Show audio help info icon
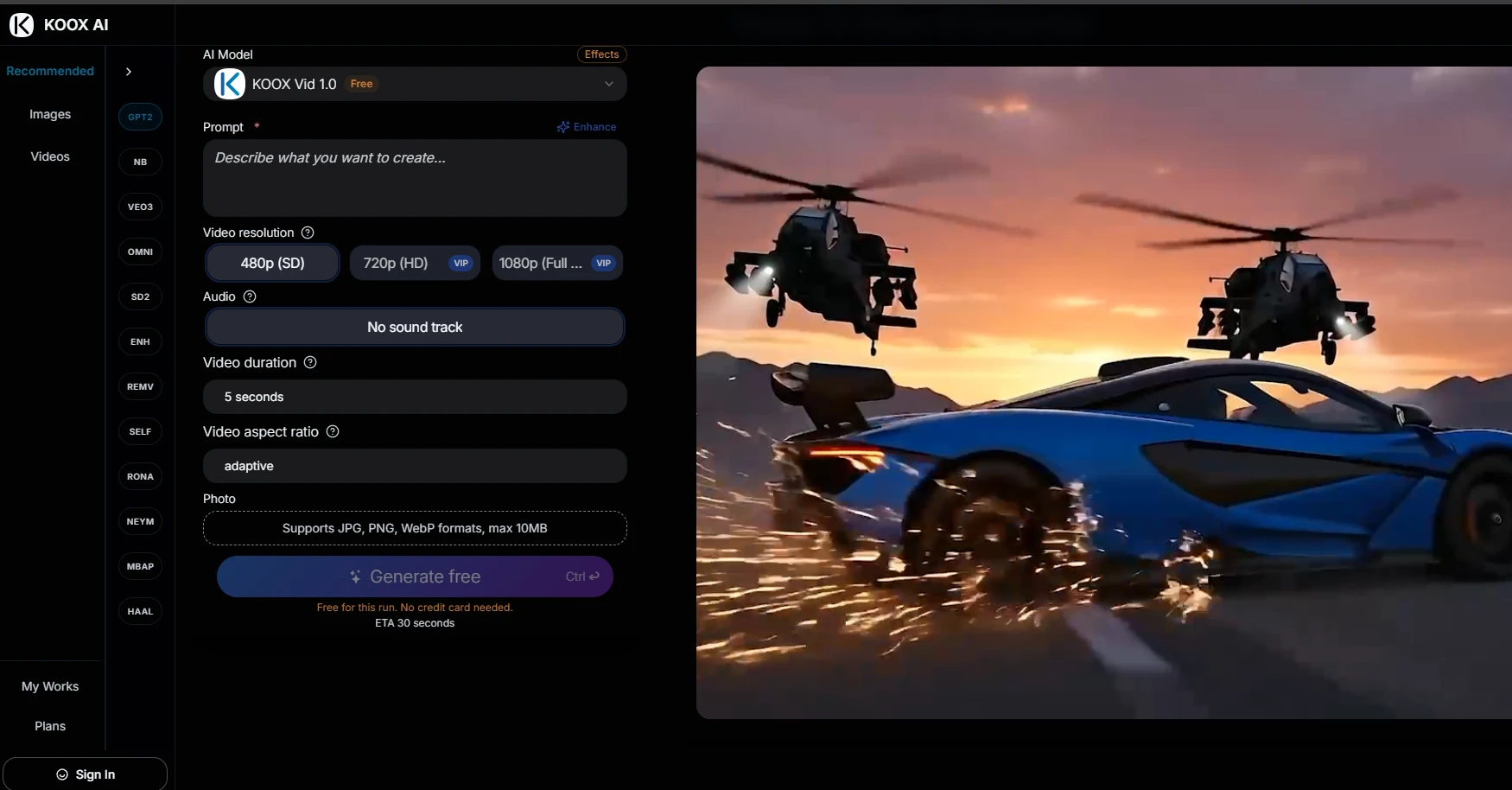Screen dimensions: 1512x790 coord(250,296)
